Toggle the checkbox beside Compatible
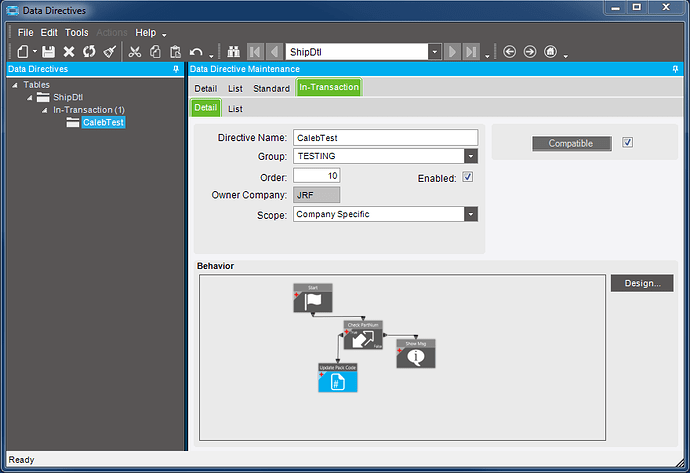Screen dimensions: 690x473 point(628,142)
